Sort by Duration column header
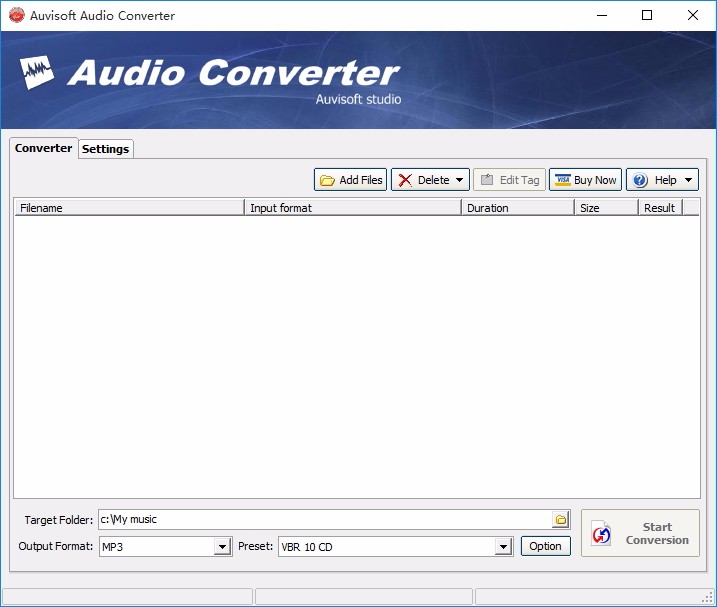Image resolution: width=717 pixels, height=607 pixels. click(518, 208)
